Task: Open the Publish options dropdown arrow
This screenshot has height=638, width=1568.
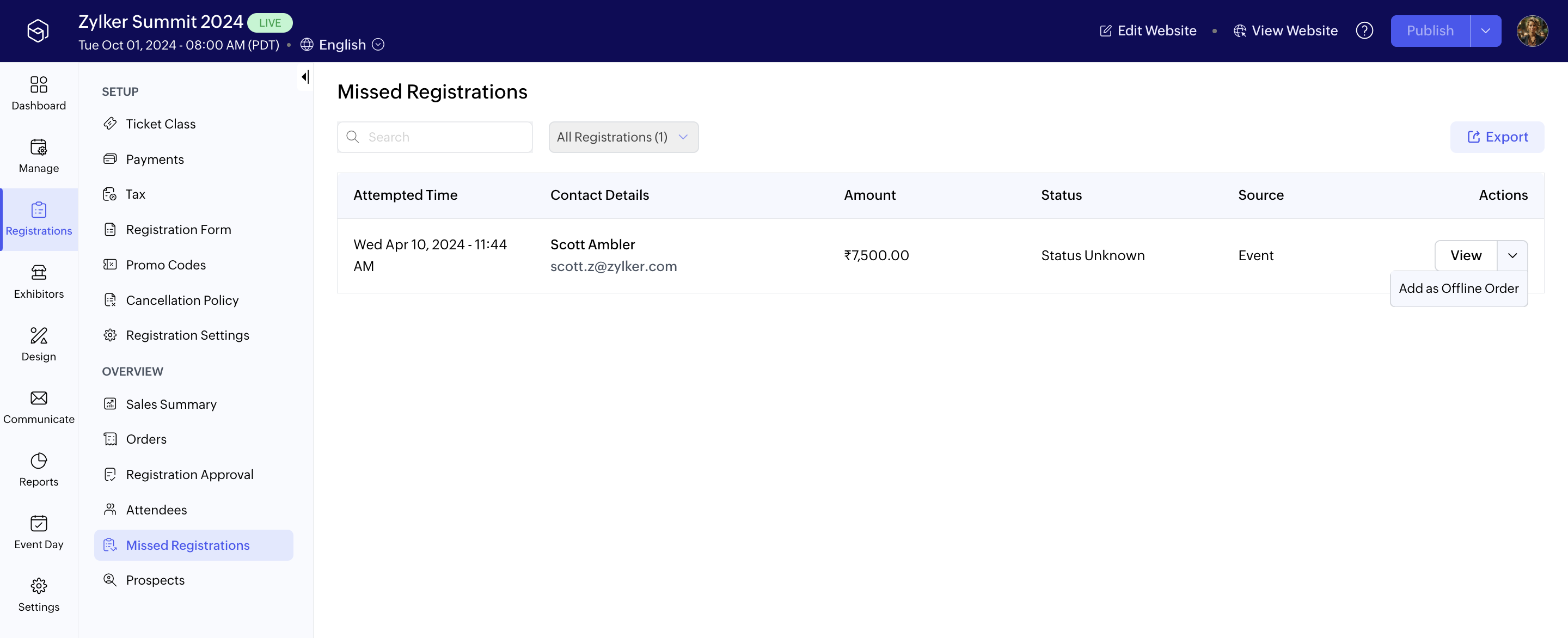Action: click(x=1486, y=30)
